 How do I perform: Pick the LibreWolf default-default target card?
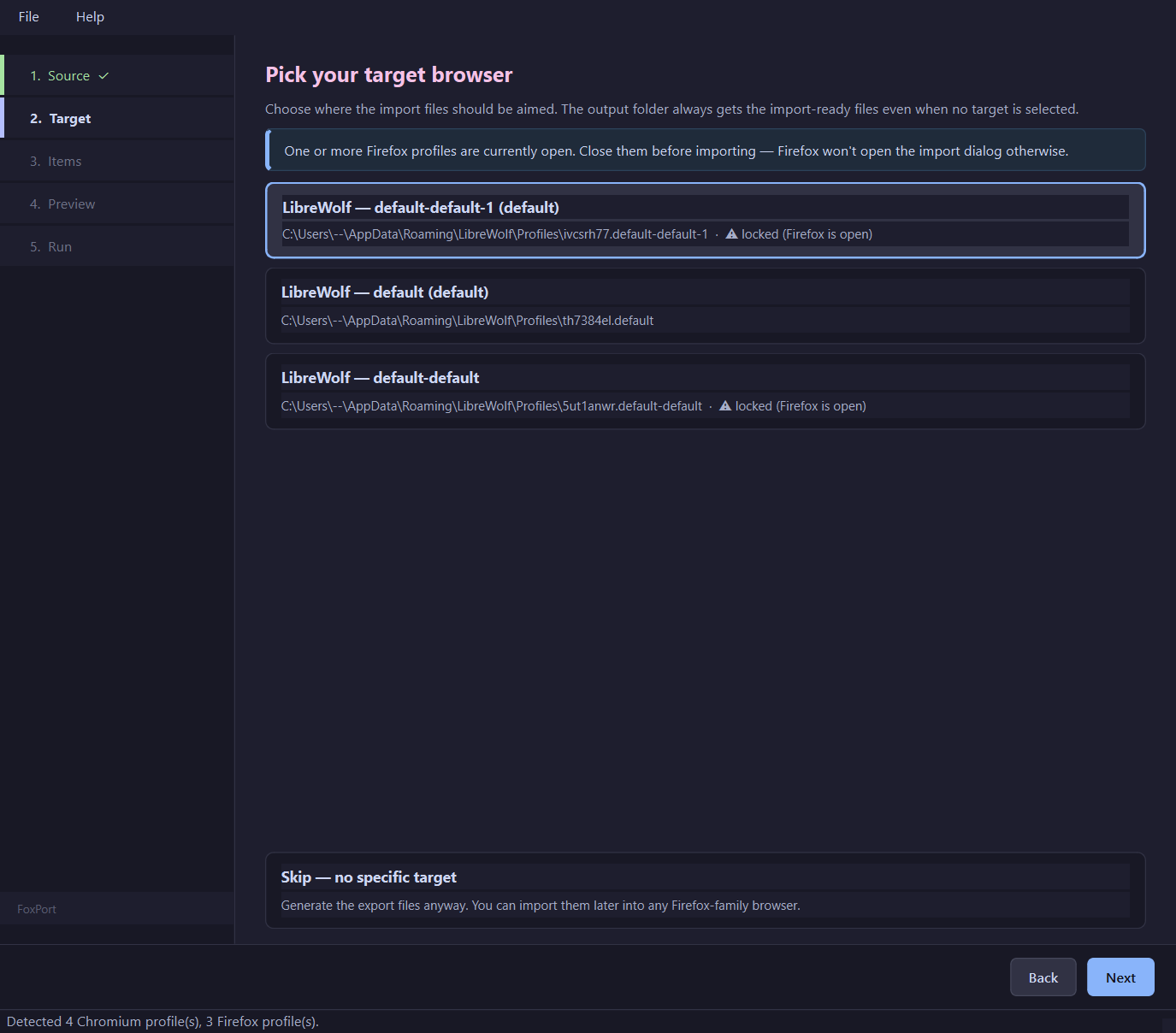706,392
